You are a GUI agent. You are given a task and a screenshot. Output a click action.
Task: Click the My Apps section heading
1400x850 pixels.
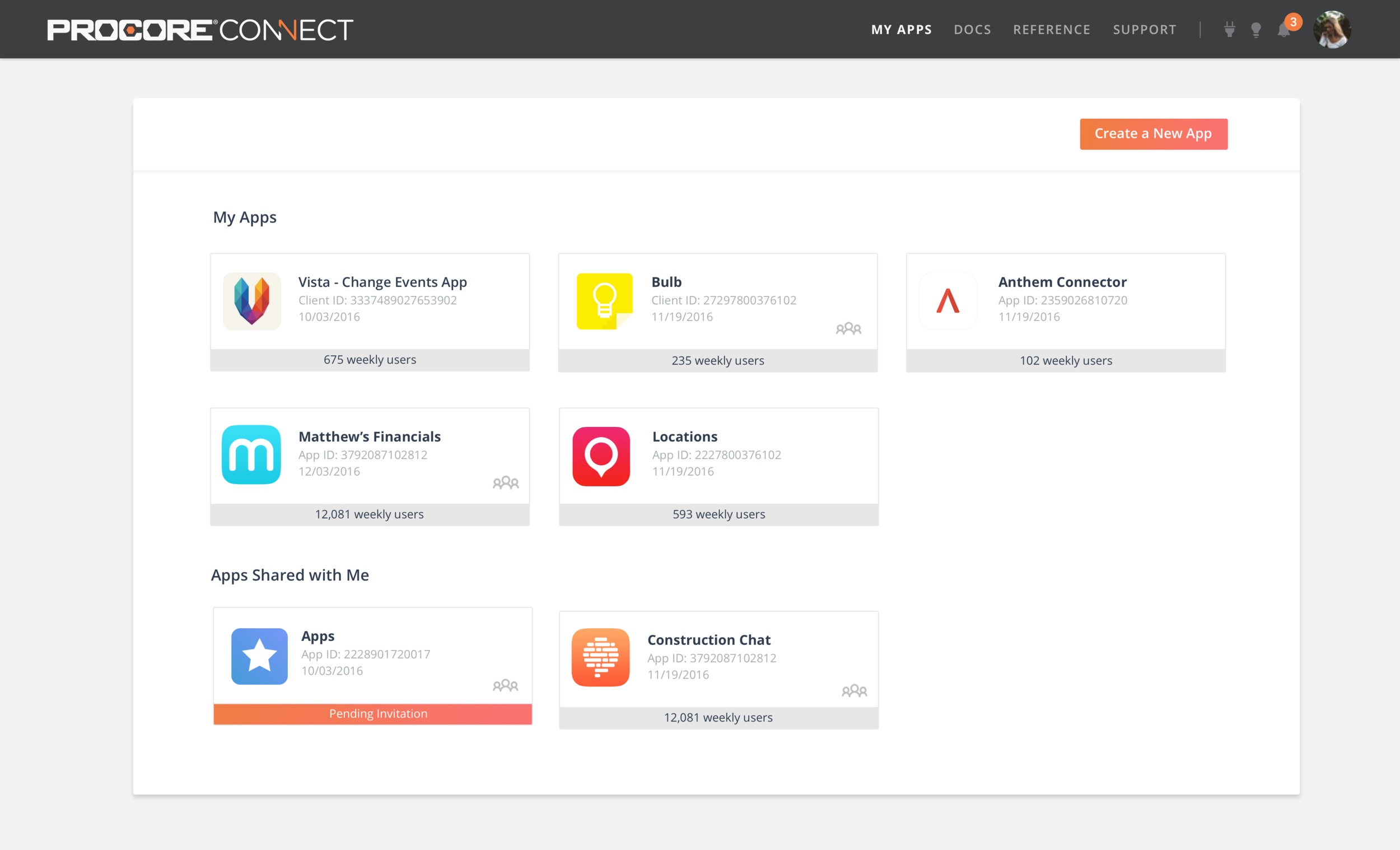point(245,218)
